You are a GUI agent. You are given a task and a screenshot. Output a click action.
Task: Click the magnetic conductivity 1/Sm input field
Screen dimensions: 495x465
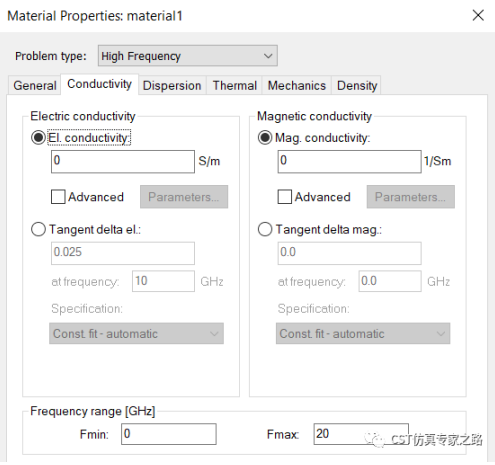(x=349, y=162)
